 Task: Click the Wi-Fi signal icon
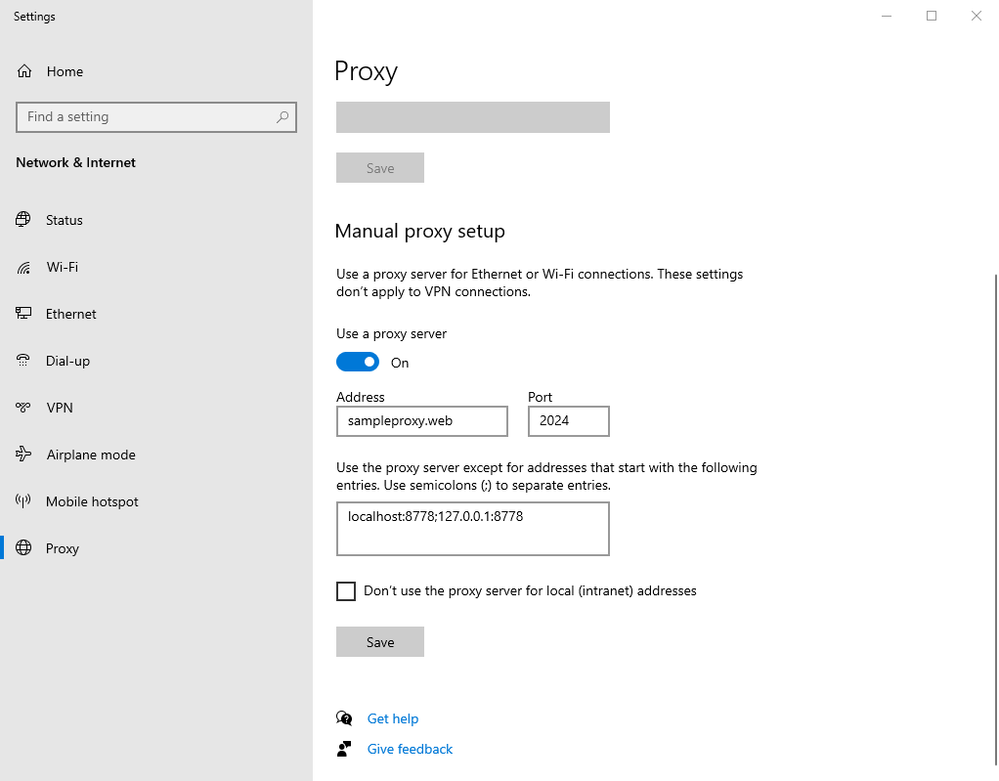point(24,267)
